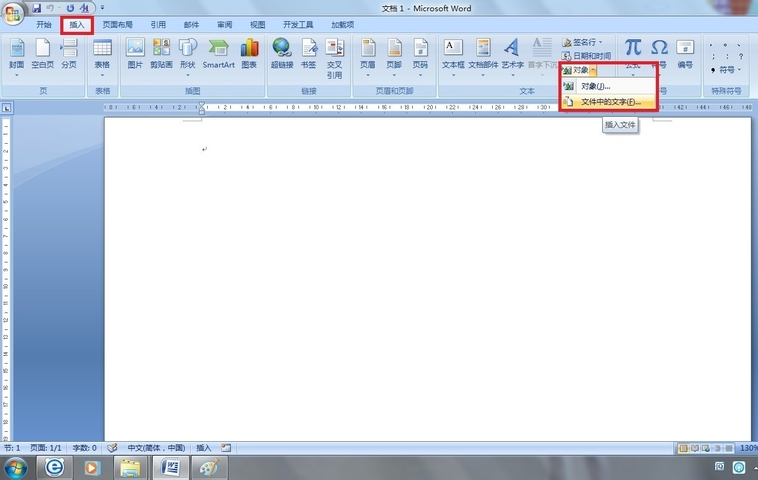Click the 签名行 button
Image resolution: width=758 pixels, height=480 pixels.
tap(583, 43)
